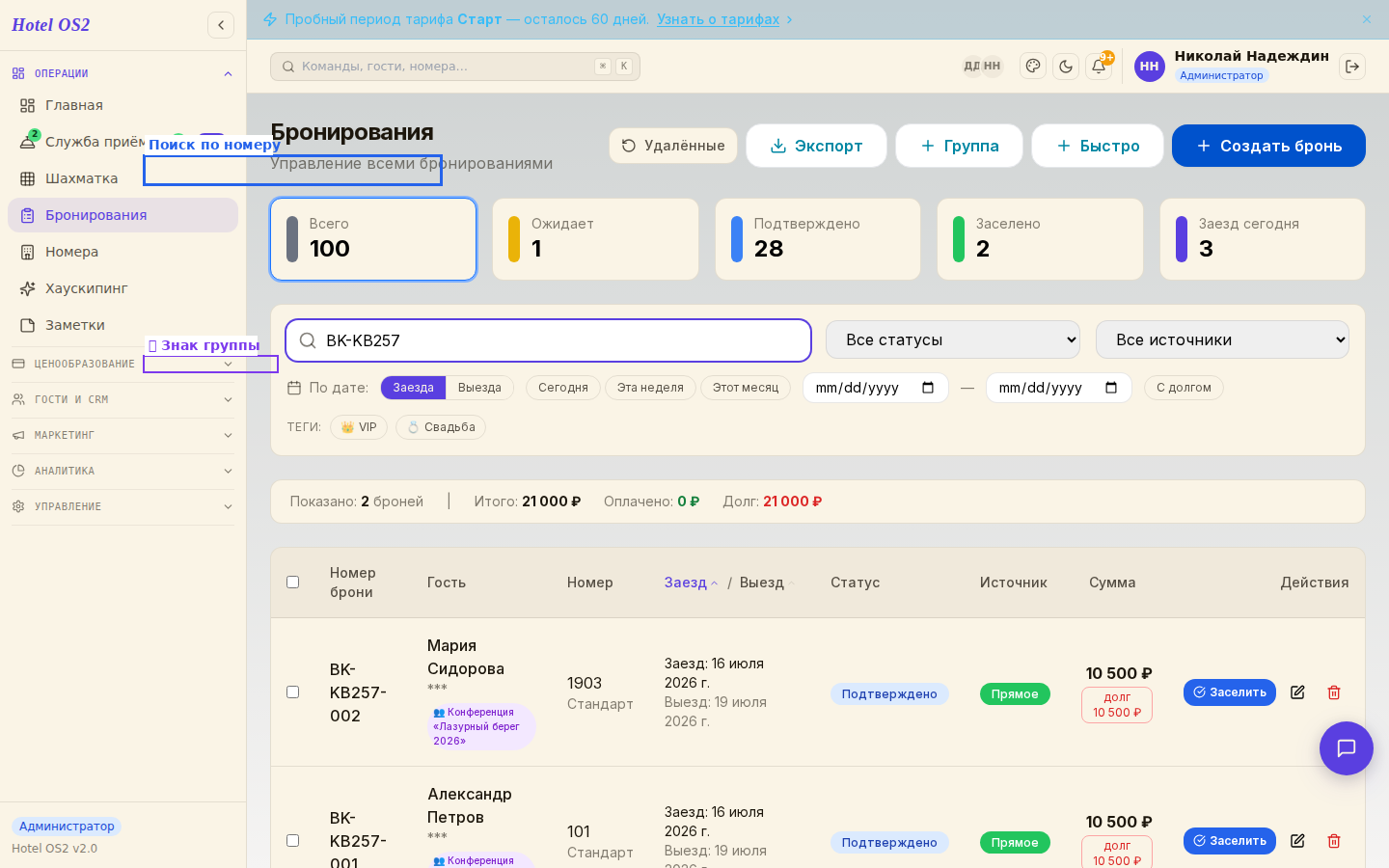Screen dimensions: 1389x868
Task: Collapse the sidebar with arrow button
Action: point(221,25)
